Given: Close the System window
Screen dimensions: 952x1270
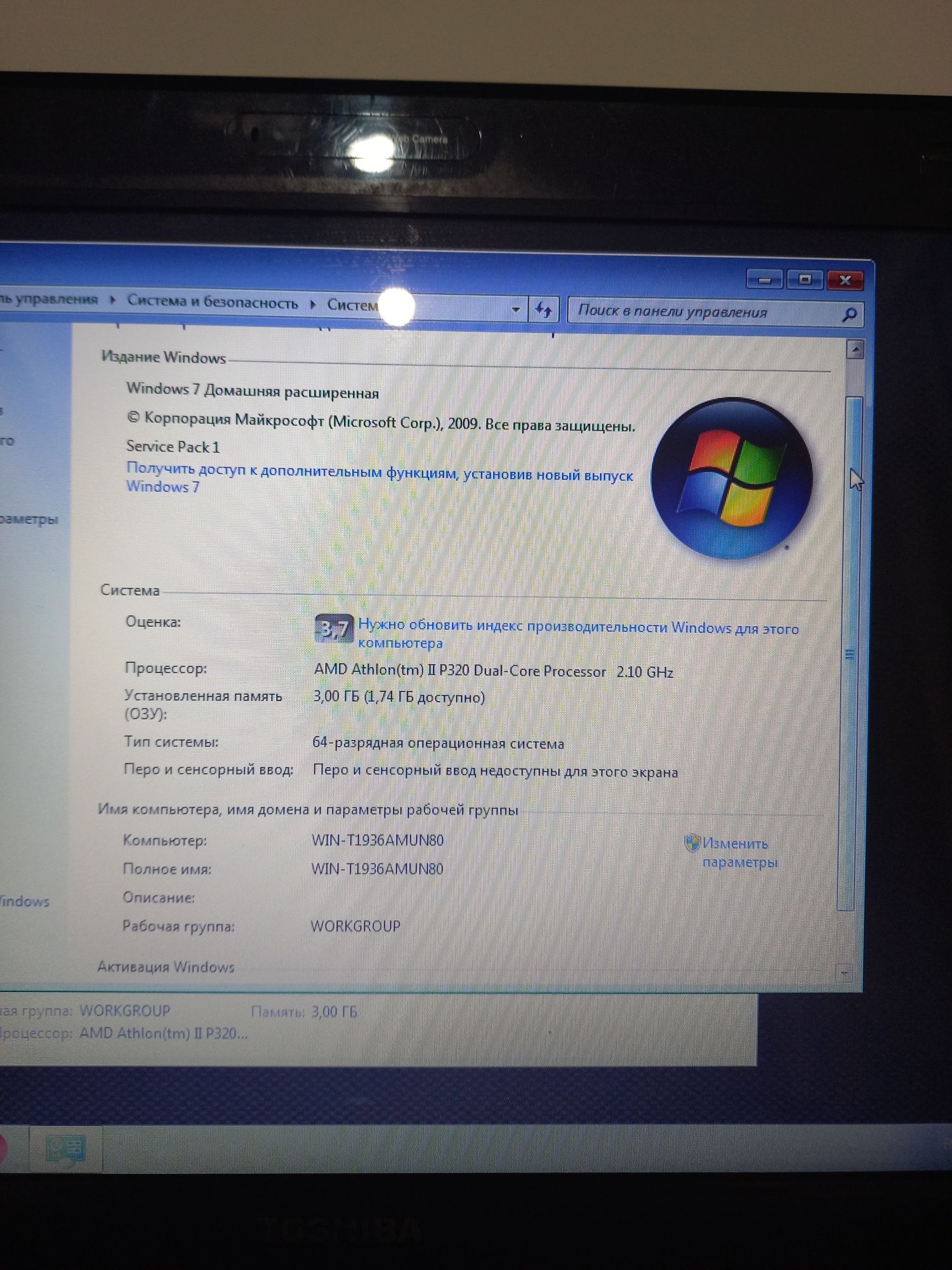Looking at the screenshot, I should pyautogui.click(x=845, y=280).
